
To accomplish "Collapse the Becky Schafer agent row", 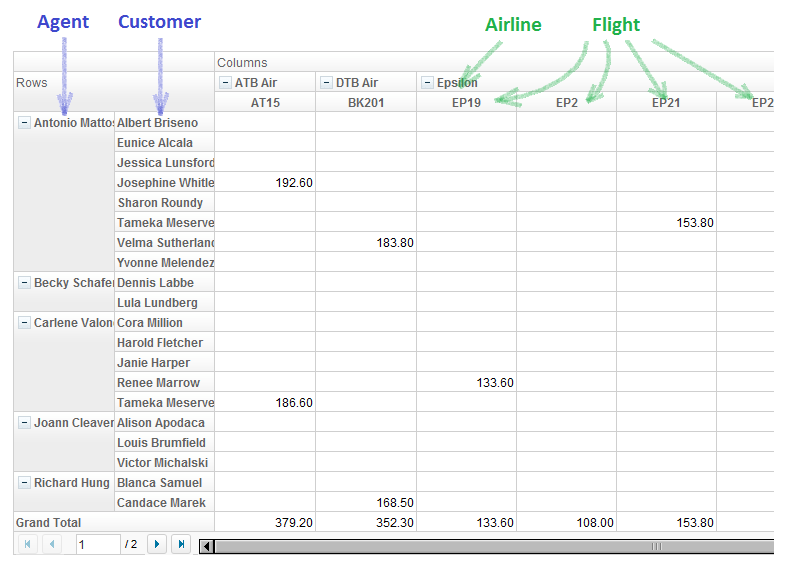I will click(24, 282).
